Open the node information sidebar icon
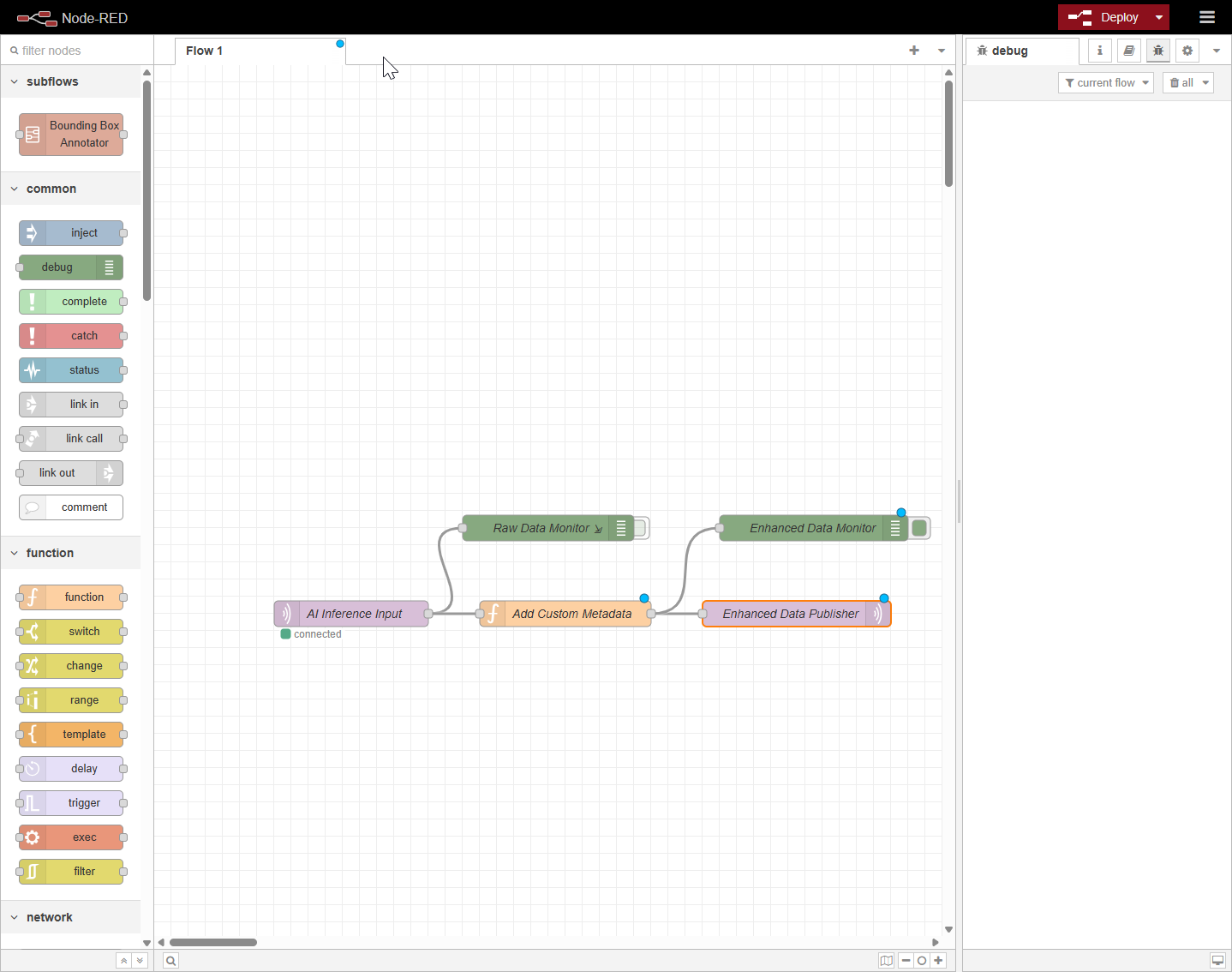This screenshot has height=972, width=1232. pos(1099,50)
